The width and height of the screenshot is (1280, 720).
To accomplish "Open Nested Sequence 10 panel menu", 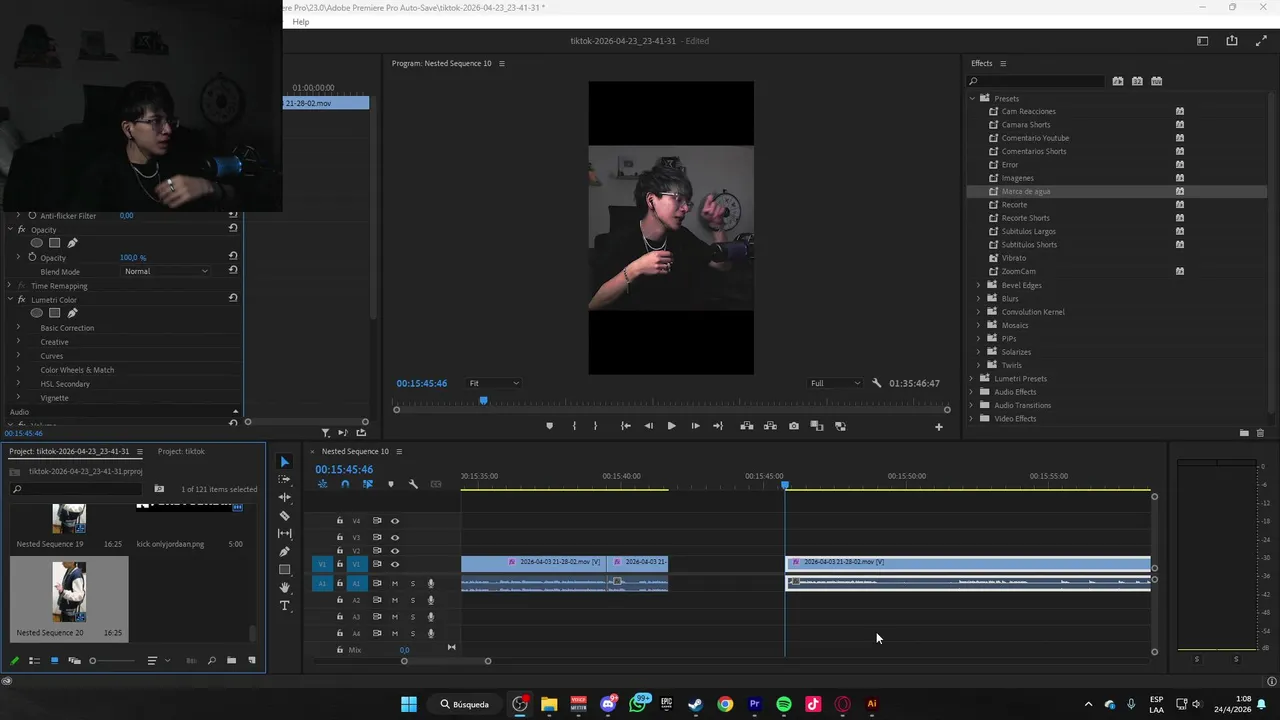I will tap(399, 451).
